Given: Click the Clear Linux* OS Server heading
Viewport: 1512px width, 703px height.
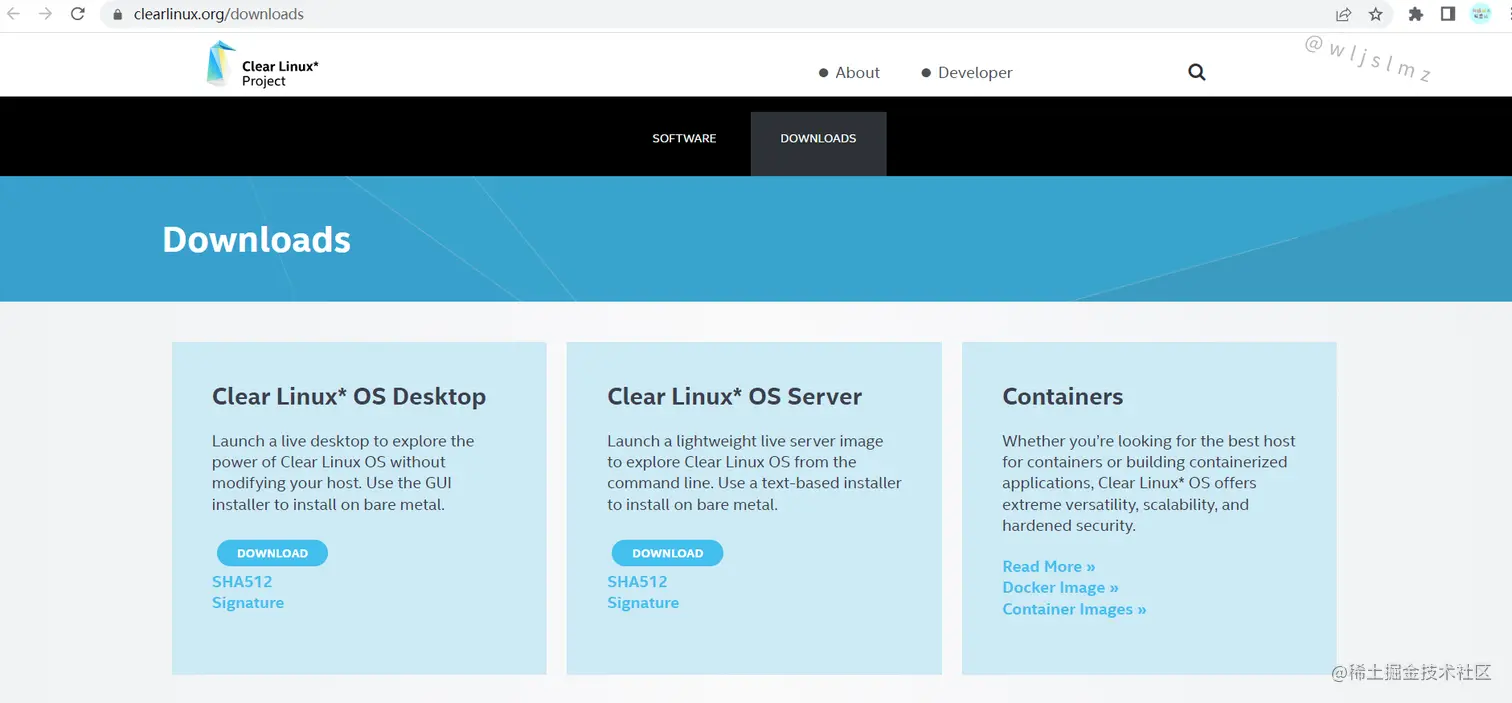Looking at the screenshot, I should coord(734,397).
